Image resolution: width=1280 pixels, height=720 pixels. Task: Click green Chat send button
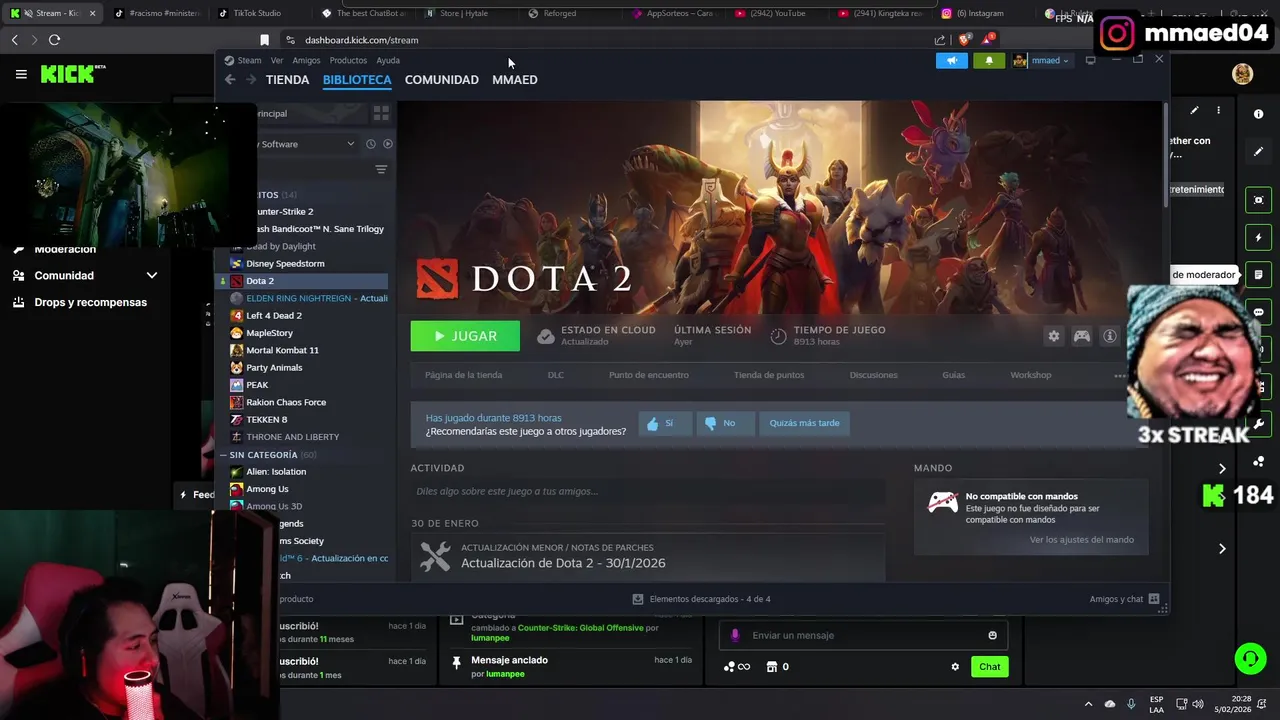(989, 667)
